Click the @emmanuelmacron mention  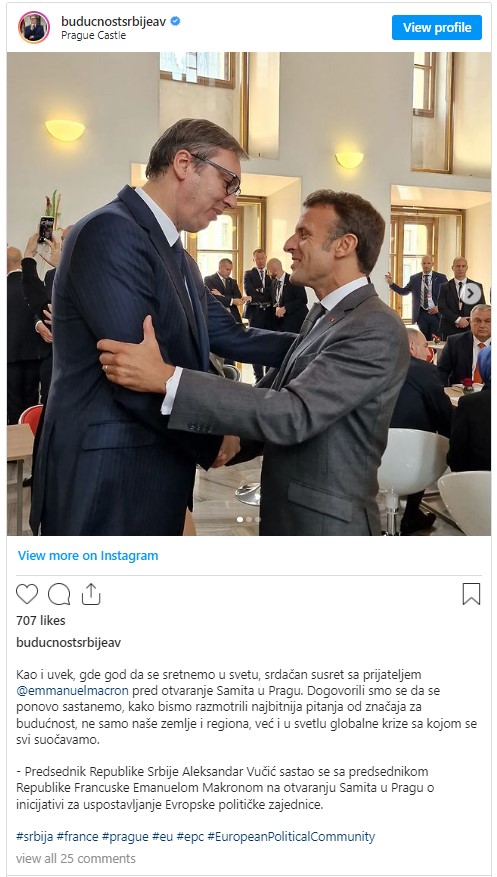pos(73,691)
